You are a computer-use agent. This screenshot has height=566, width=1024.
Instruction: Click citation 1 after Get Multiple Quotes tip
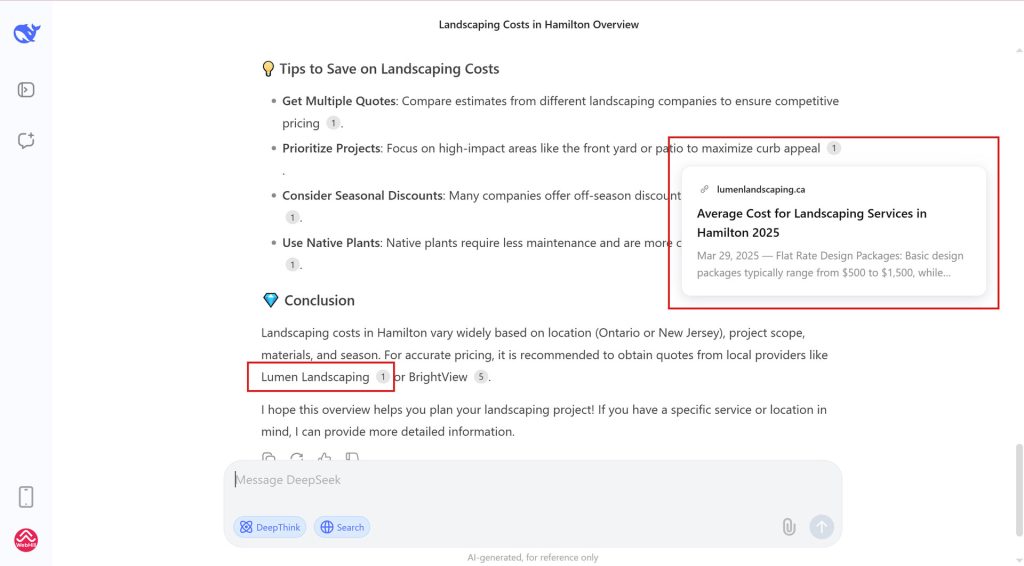[333, 123]
